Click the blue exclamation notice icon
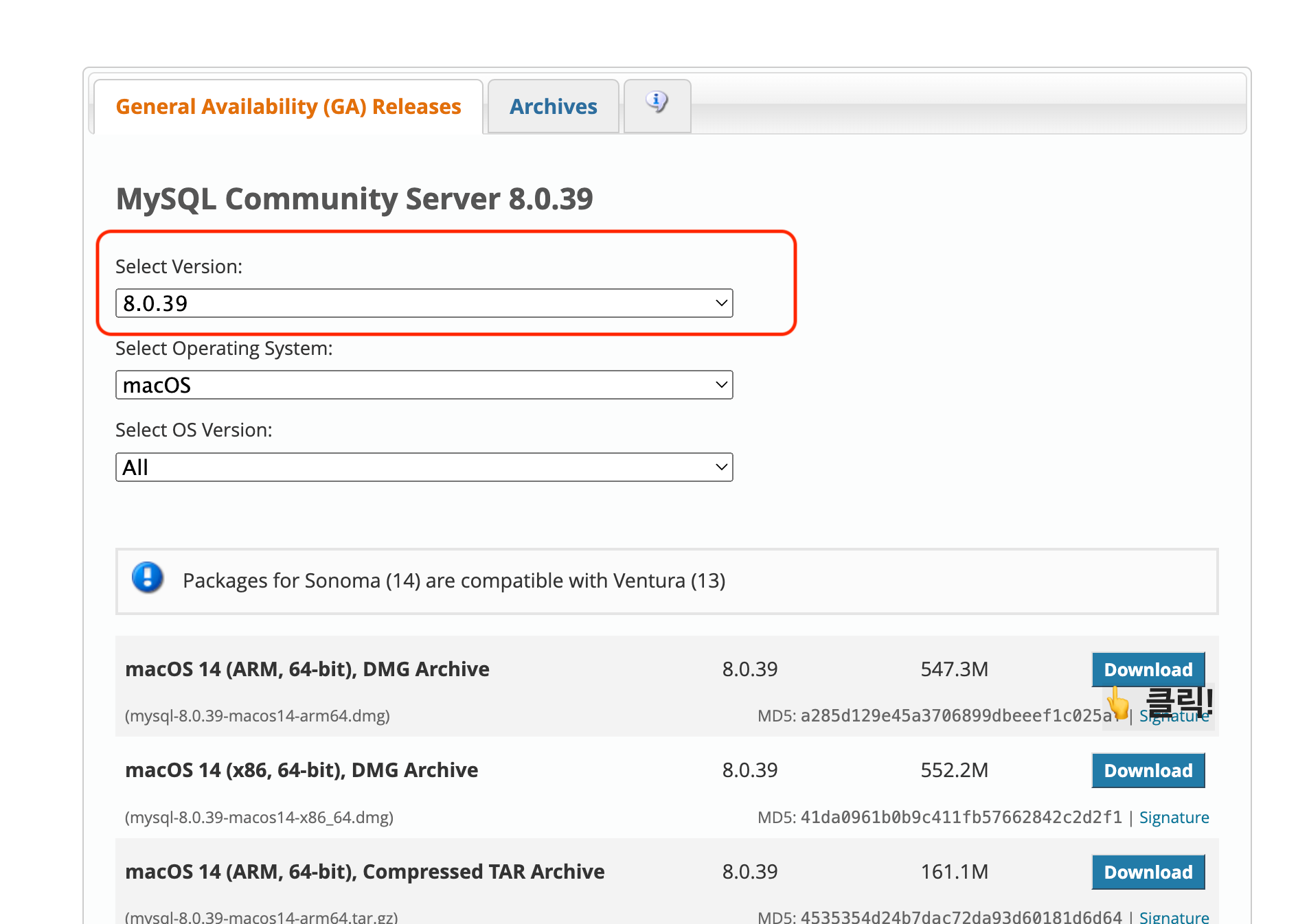This screenshot has height=924, width=1309. tap(148, 577)
